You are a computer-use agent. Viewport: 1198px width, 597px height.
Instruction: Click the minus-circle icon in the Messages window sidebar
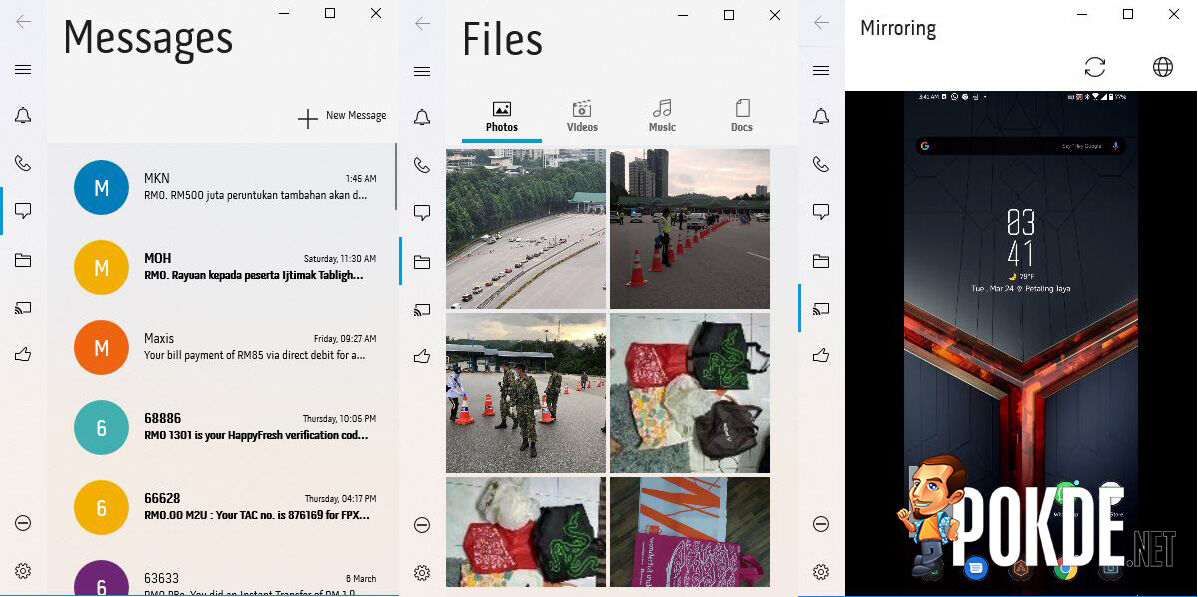tap(23, 523)
